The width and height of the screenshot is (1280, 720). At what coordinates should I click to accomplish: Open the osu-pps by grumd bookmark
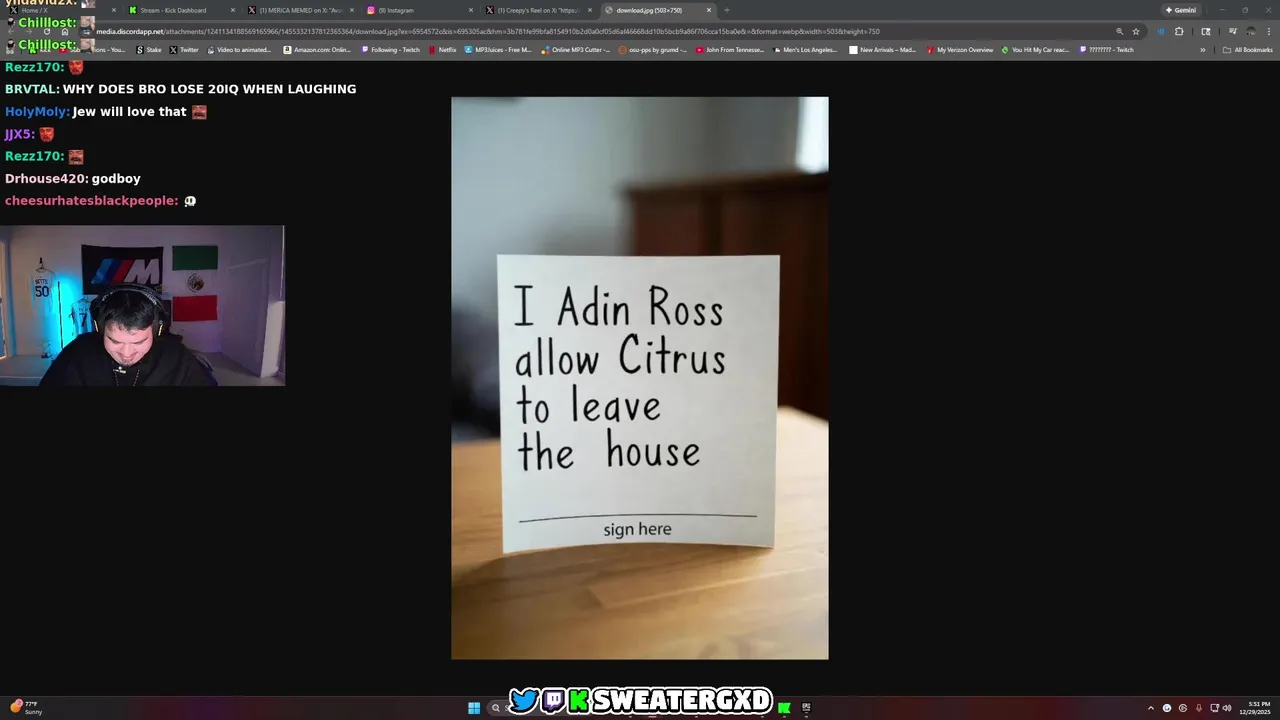pos(654,50)
